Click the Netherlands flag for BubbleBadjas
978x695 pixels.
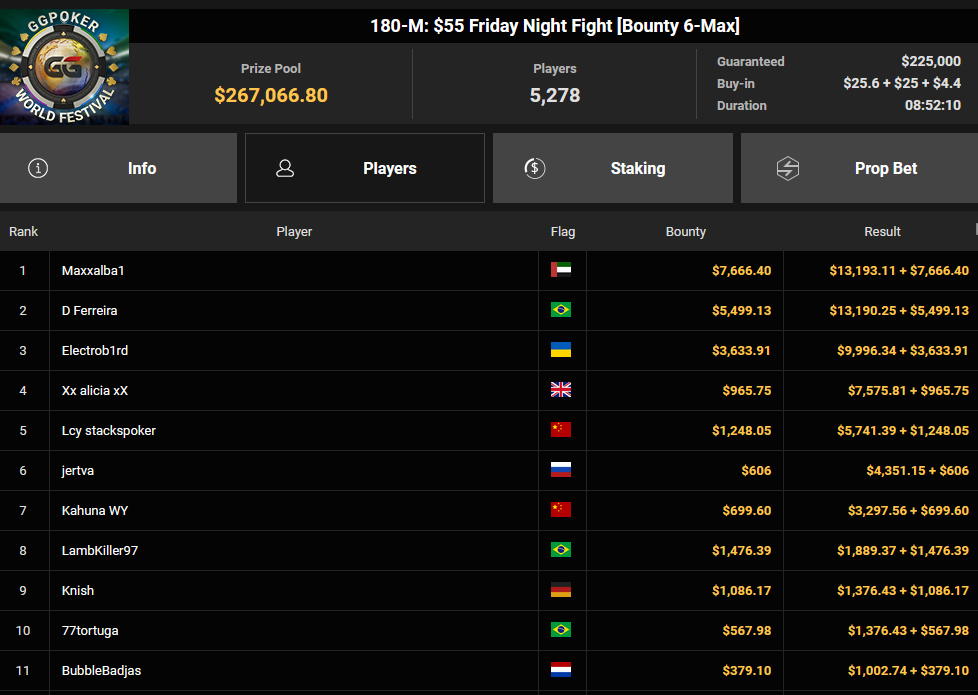coord(561,670)
